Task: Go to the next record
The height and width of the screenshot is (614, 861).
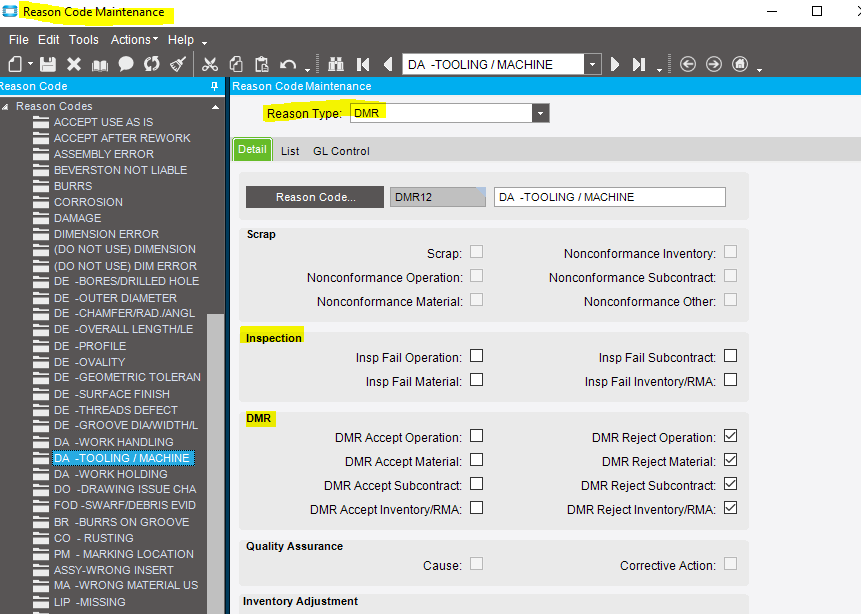Action: pos(615,64)
